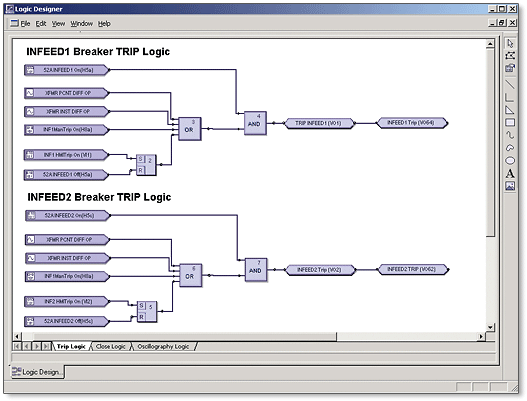Select INF1ManTrip On(H8a) input in INFEED1 logic
This screenshot has height=401, width=527.
tap(67, 130)
